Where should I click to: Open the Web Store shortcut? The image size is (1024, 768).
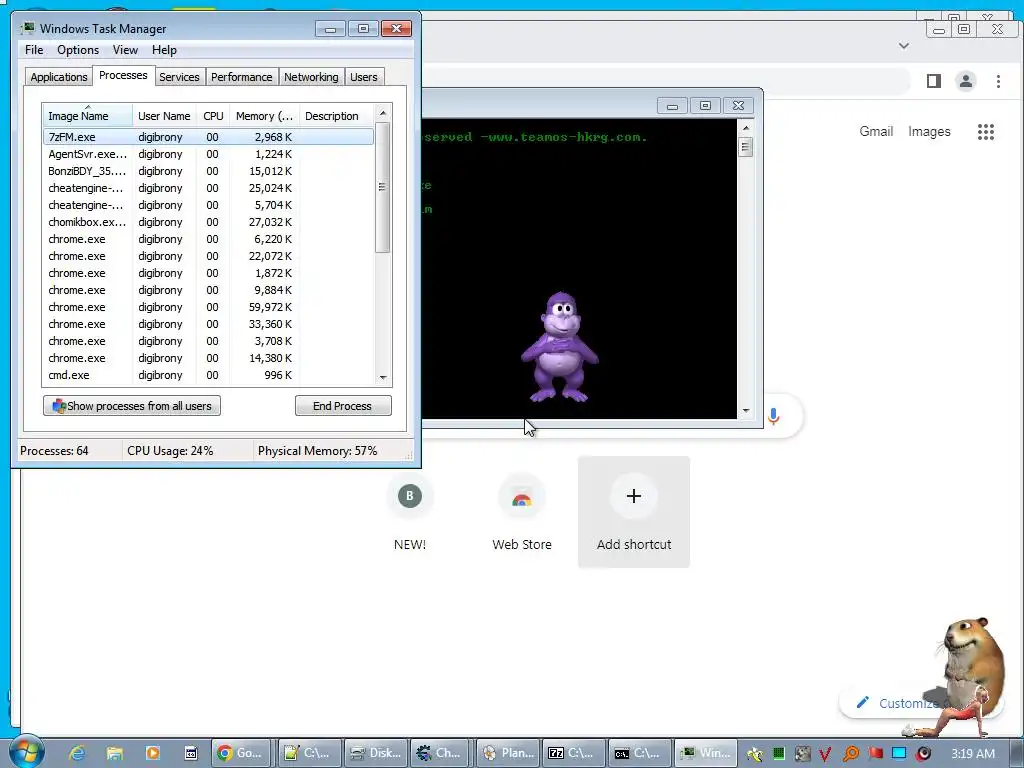(522, 512)
